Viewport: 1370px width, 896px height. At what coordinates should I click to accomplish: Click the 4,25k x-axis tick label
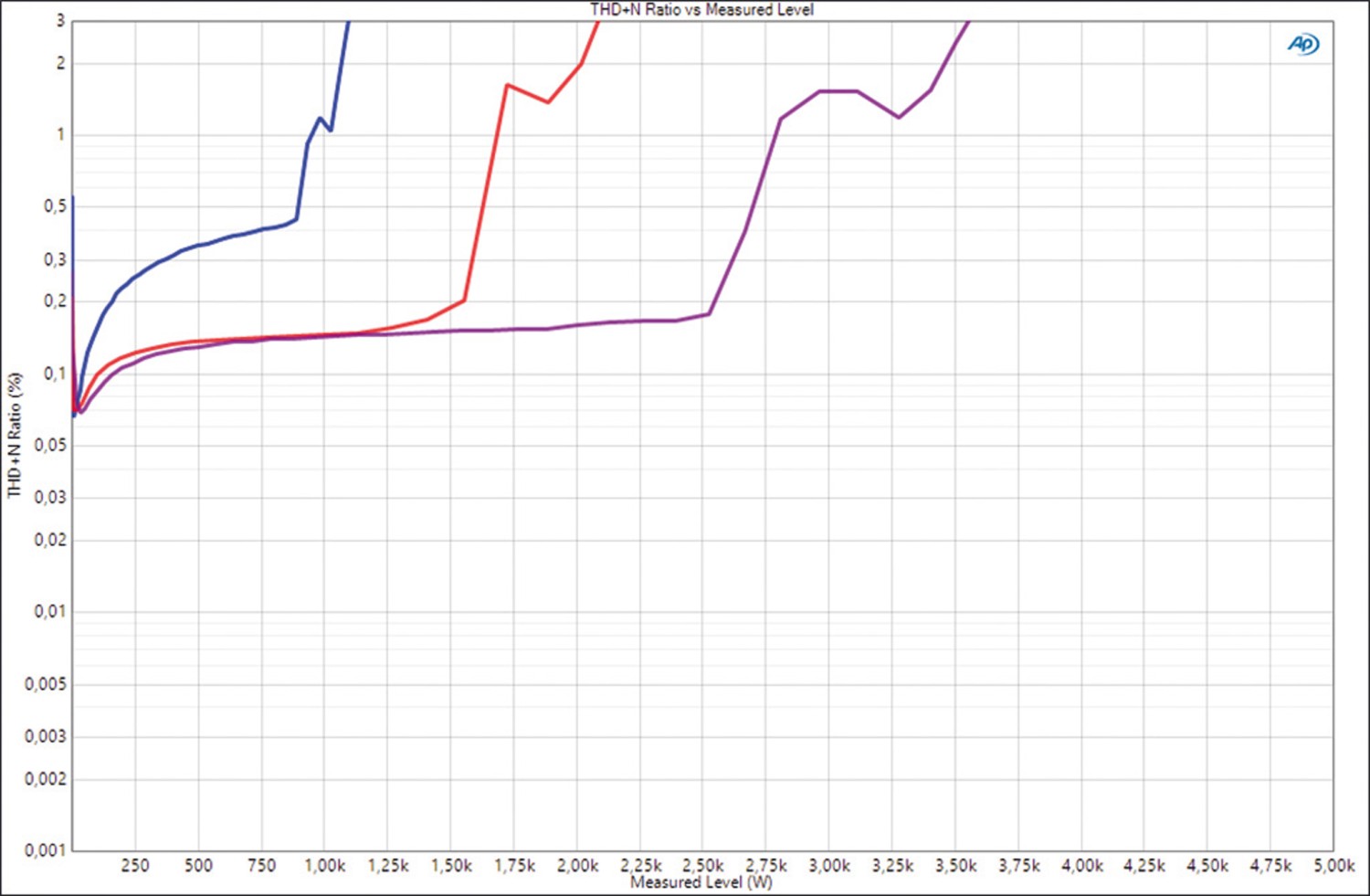point(1144,865)
